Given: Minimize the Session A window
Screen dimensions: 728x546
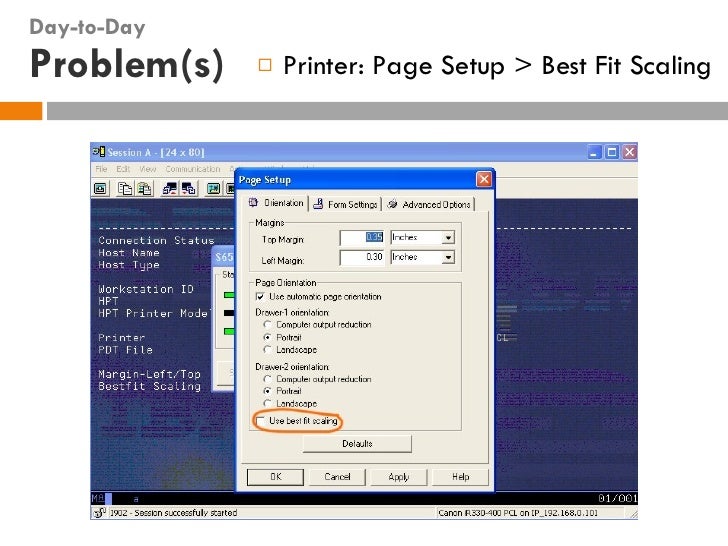Looking at the screenshot, I should pos(594,152).
